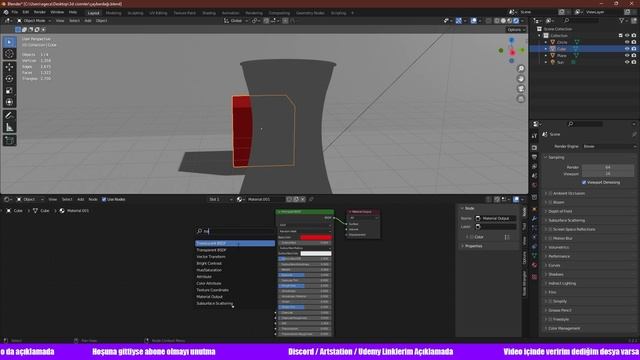
Task: Click the outliner filter funnel icon
Action: (x=622, y=20)
